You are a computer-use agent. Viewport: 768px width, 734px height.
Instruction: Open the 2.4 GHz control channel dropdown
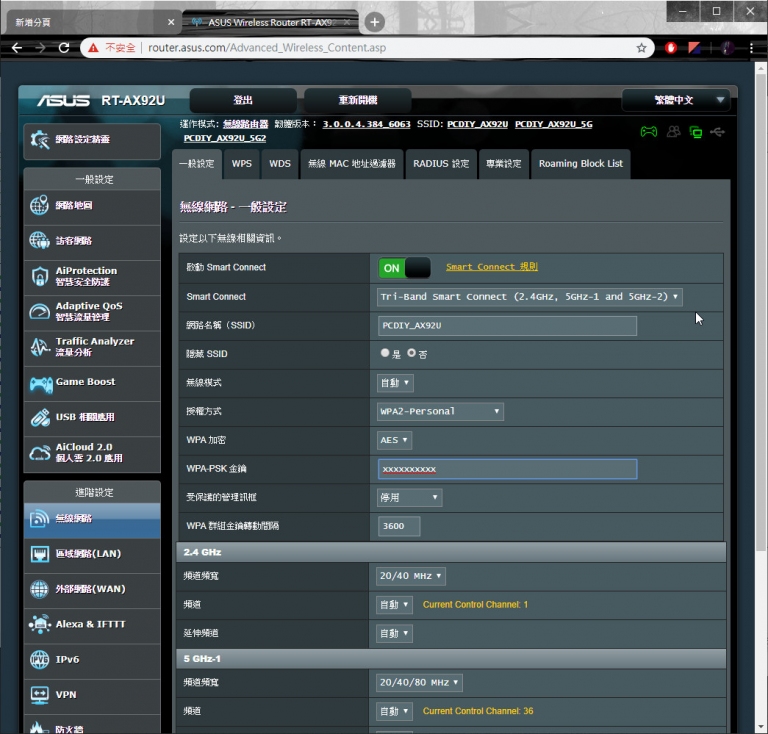pyautogui.click(x=394, y=605)
